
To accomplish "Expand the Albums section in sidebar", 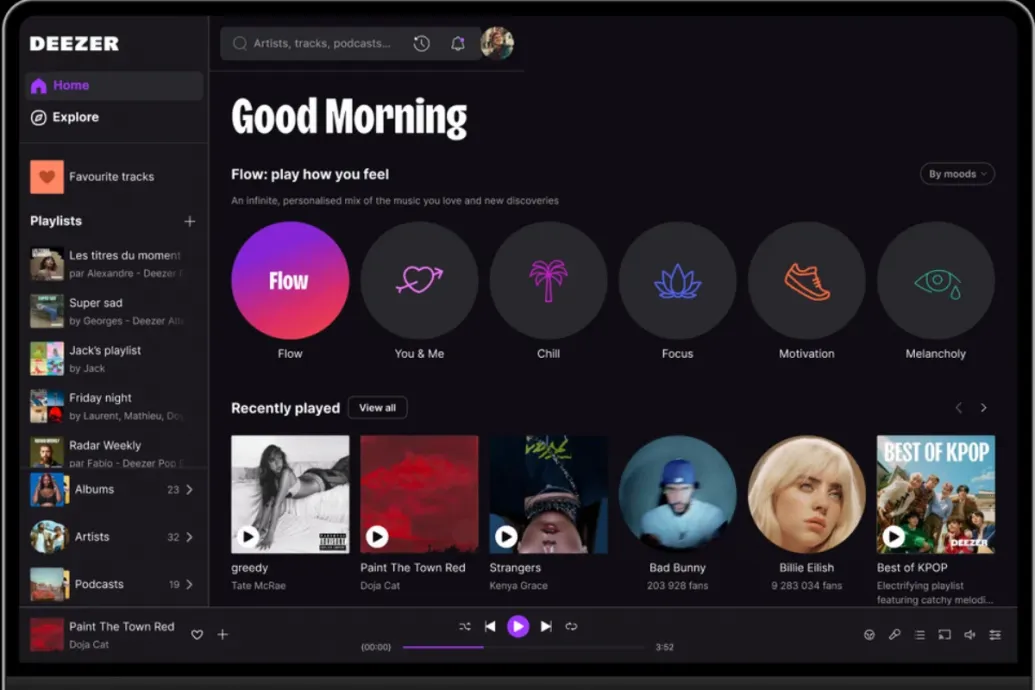I will tap(189, 490).
